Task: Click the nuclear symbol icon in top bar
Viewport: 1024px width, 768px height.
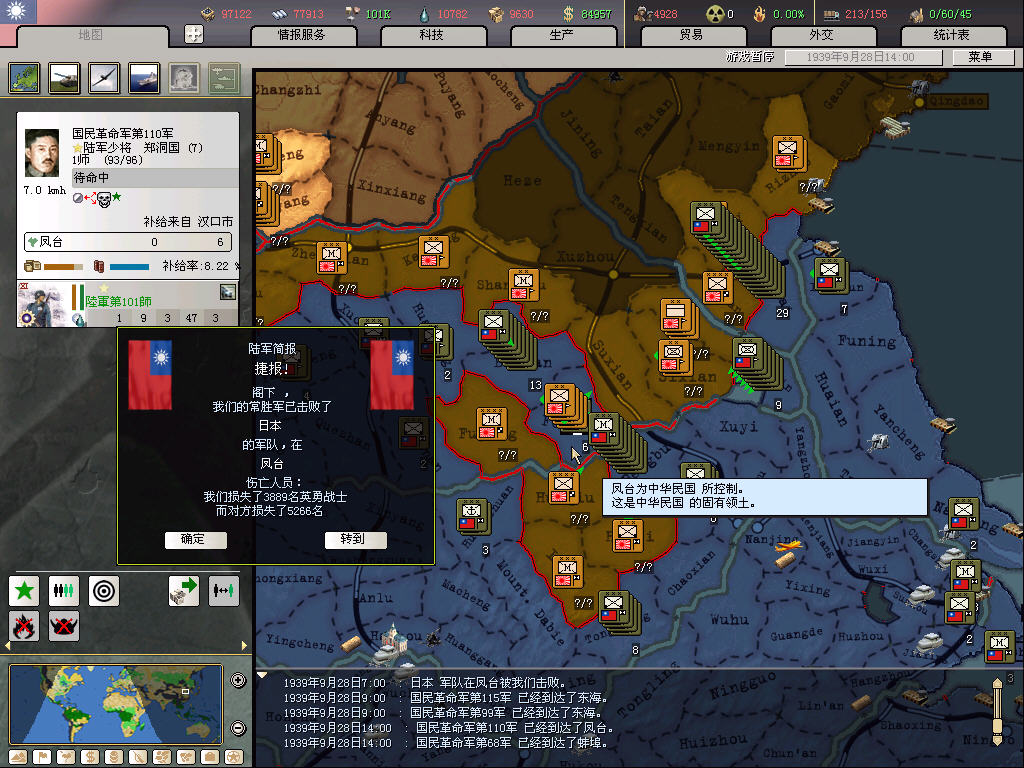Action: pyautogui.click(x=716, y=14)
